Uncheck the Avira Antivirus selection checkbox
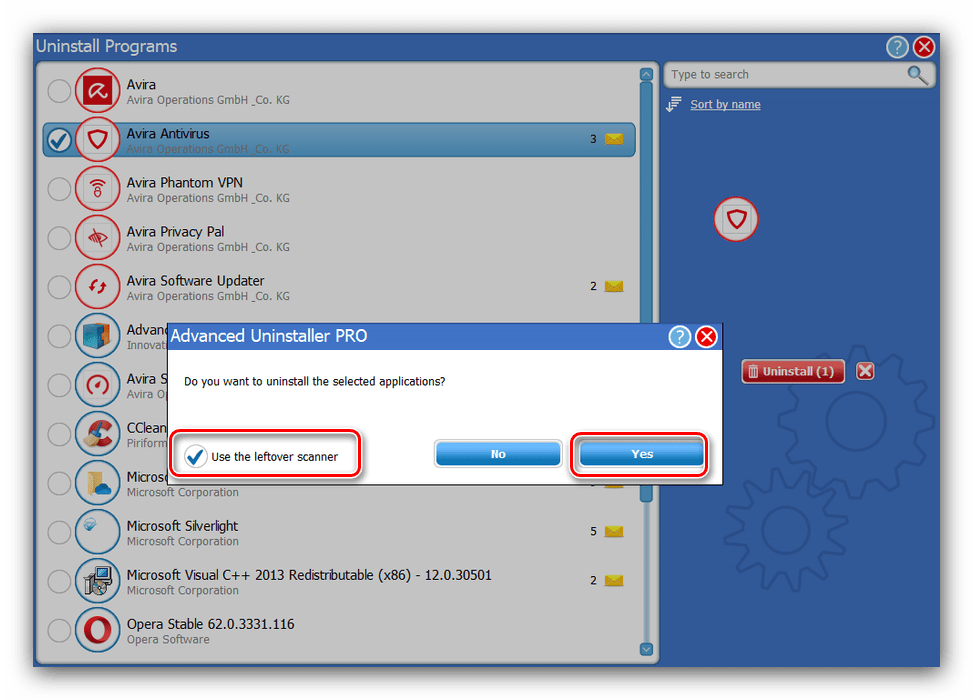 [59, 140]
